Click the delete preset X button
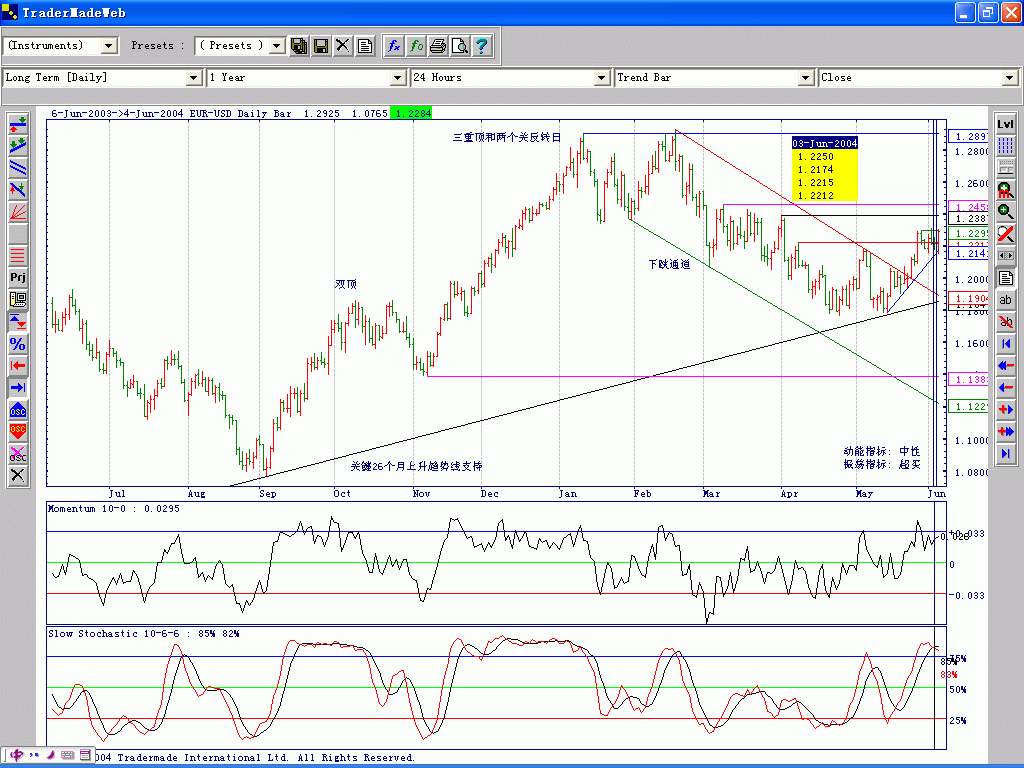Image resolution: width=1024 pixels, height=768 pixels. point(343,46)
